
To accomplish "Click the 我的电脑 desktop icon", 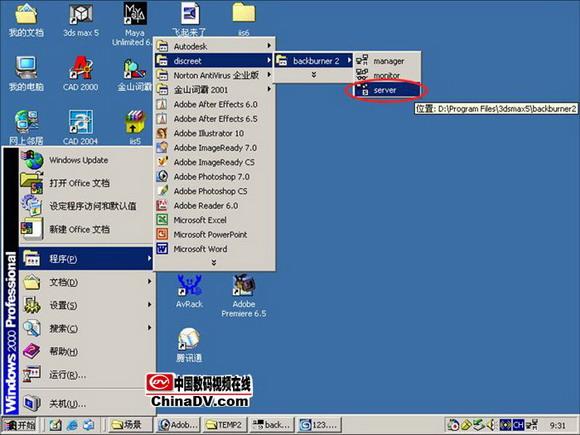I will (26, 74).
